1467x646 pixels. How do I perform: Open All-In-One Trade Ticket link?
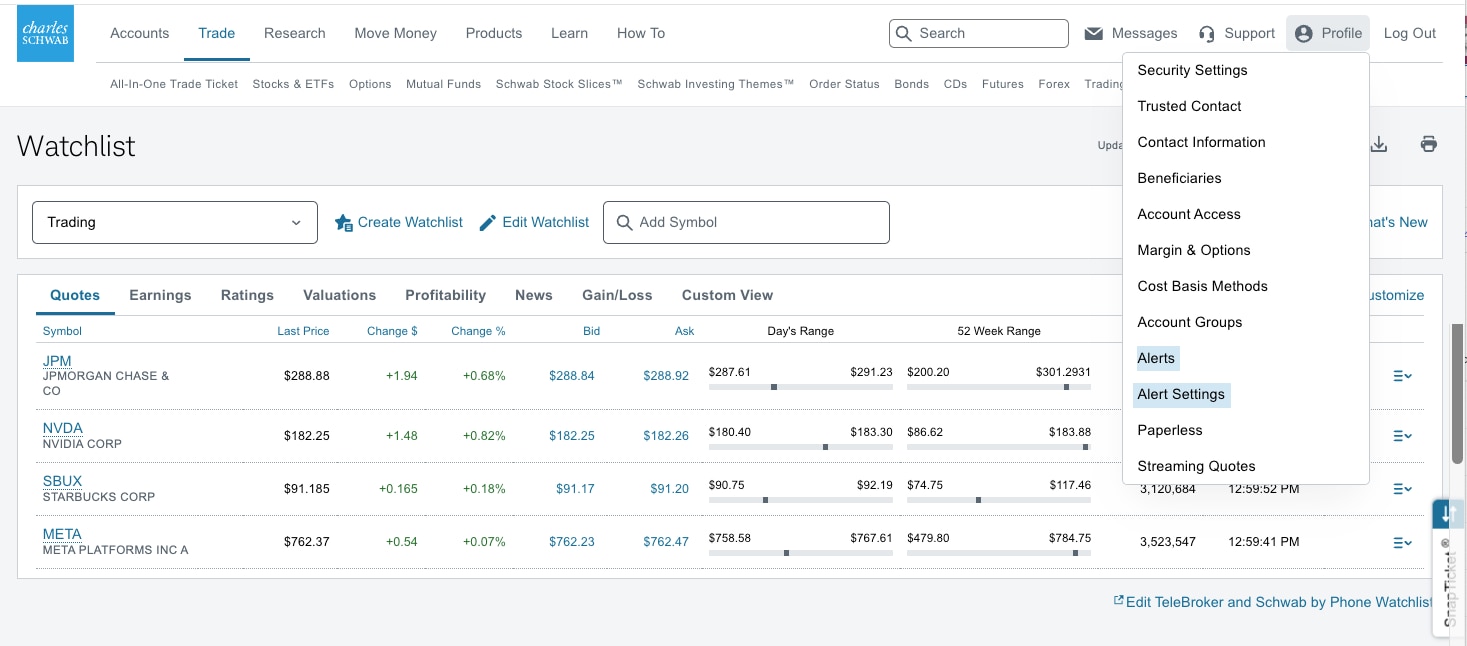click(174, 84)
